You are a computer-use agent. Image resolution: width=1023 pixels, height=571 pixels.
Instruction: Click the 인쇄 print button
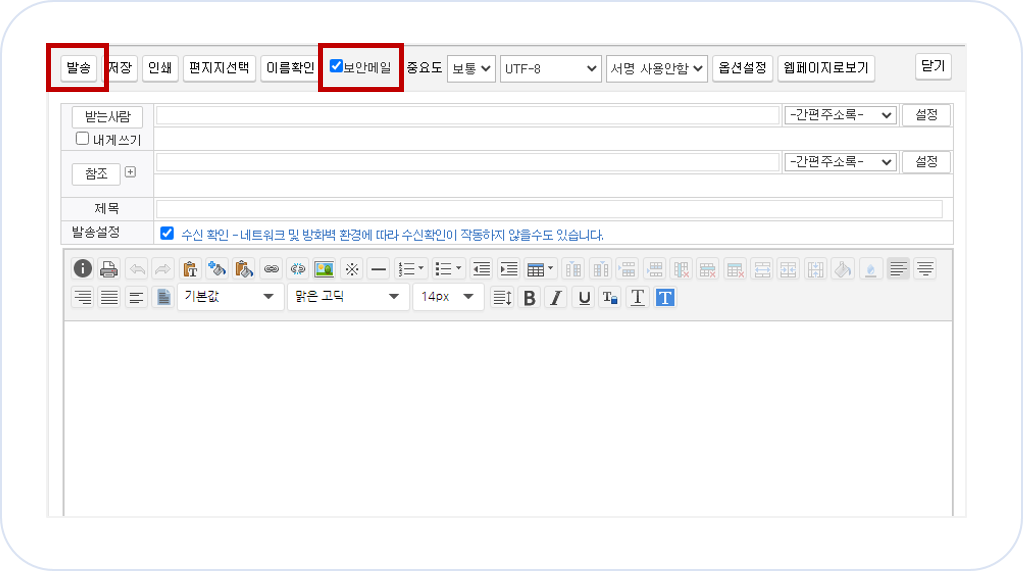(160, 68)
